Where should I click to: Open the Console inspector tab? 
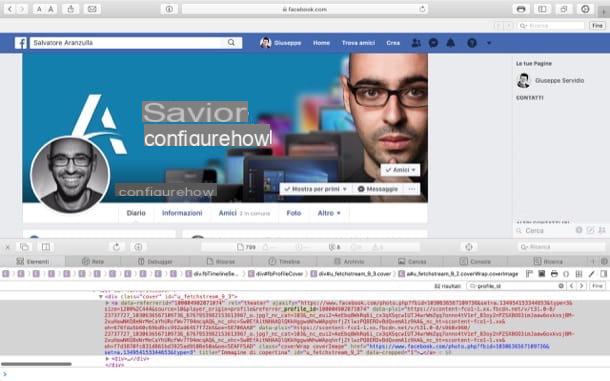coord(475,261)
